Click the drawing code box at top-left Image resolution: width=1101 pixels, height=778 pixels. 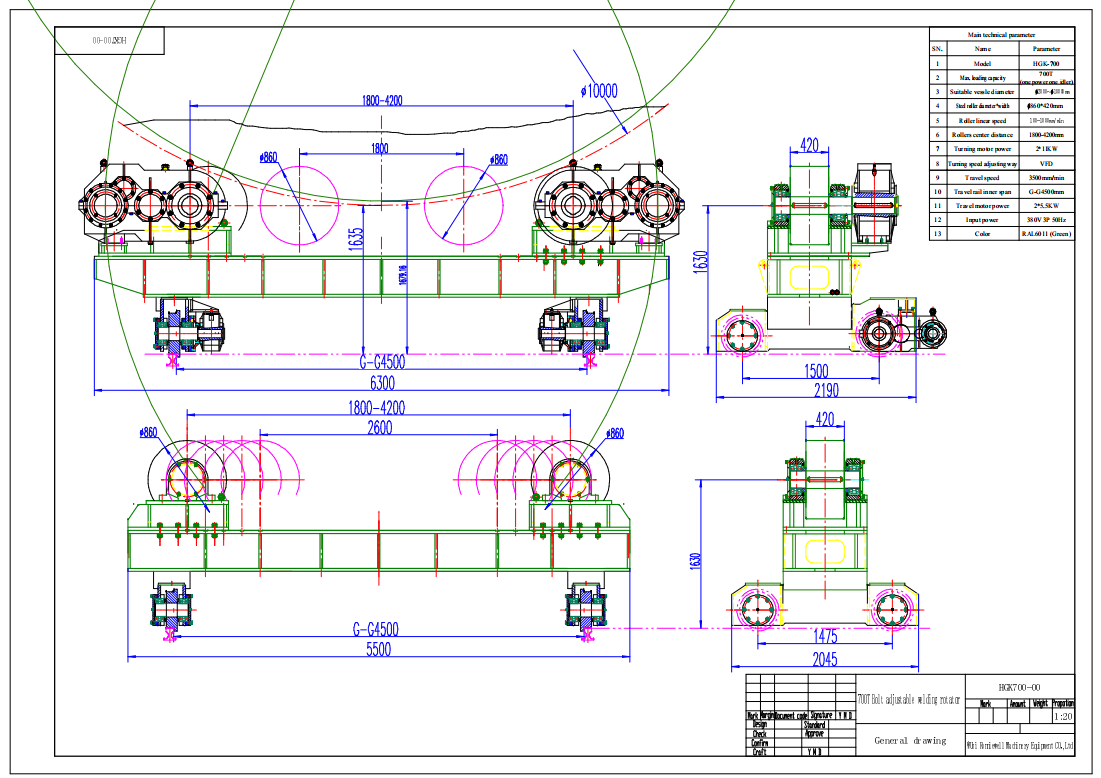(109, 41)
